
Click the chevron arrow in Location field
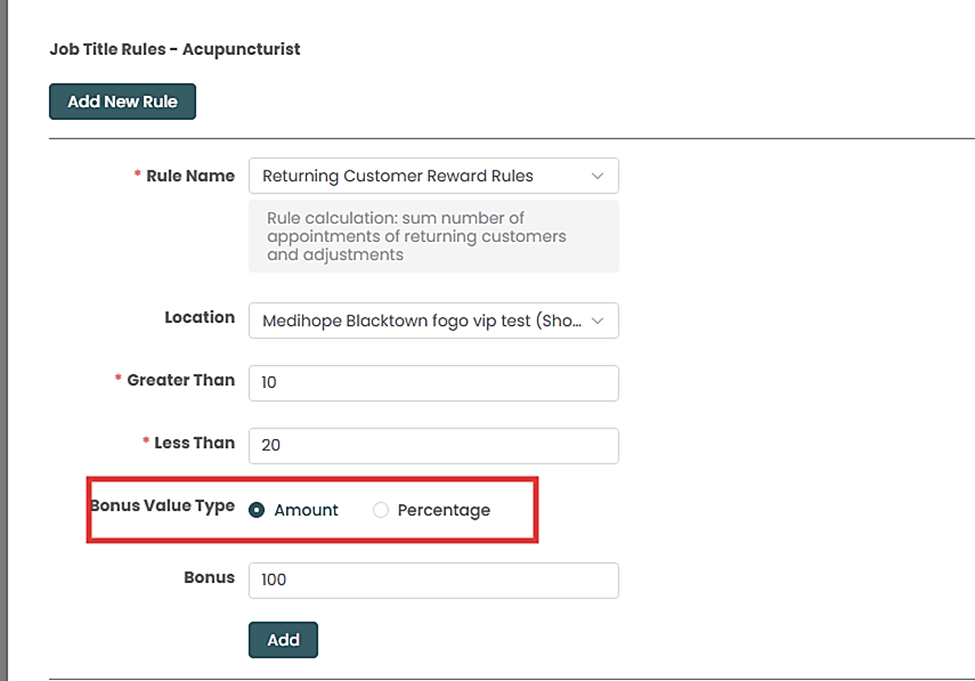(597, 321)
